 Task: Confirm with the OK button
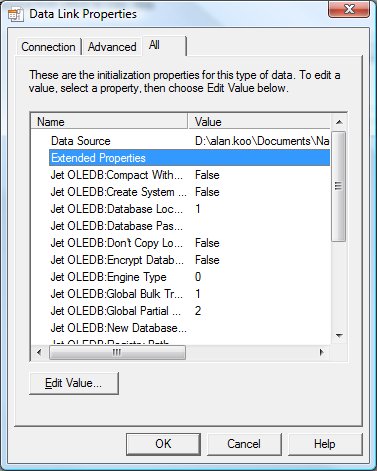coord(163,444)
